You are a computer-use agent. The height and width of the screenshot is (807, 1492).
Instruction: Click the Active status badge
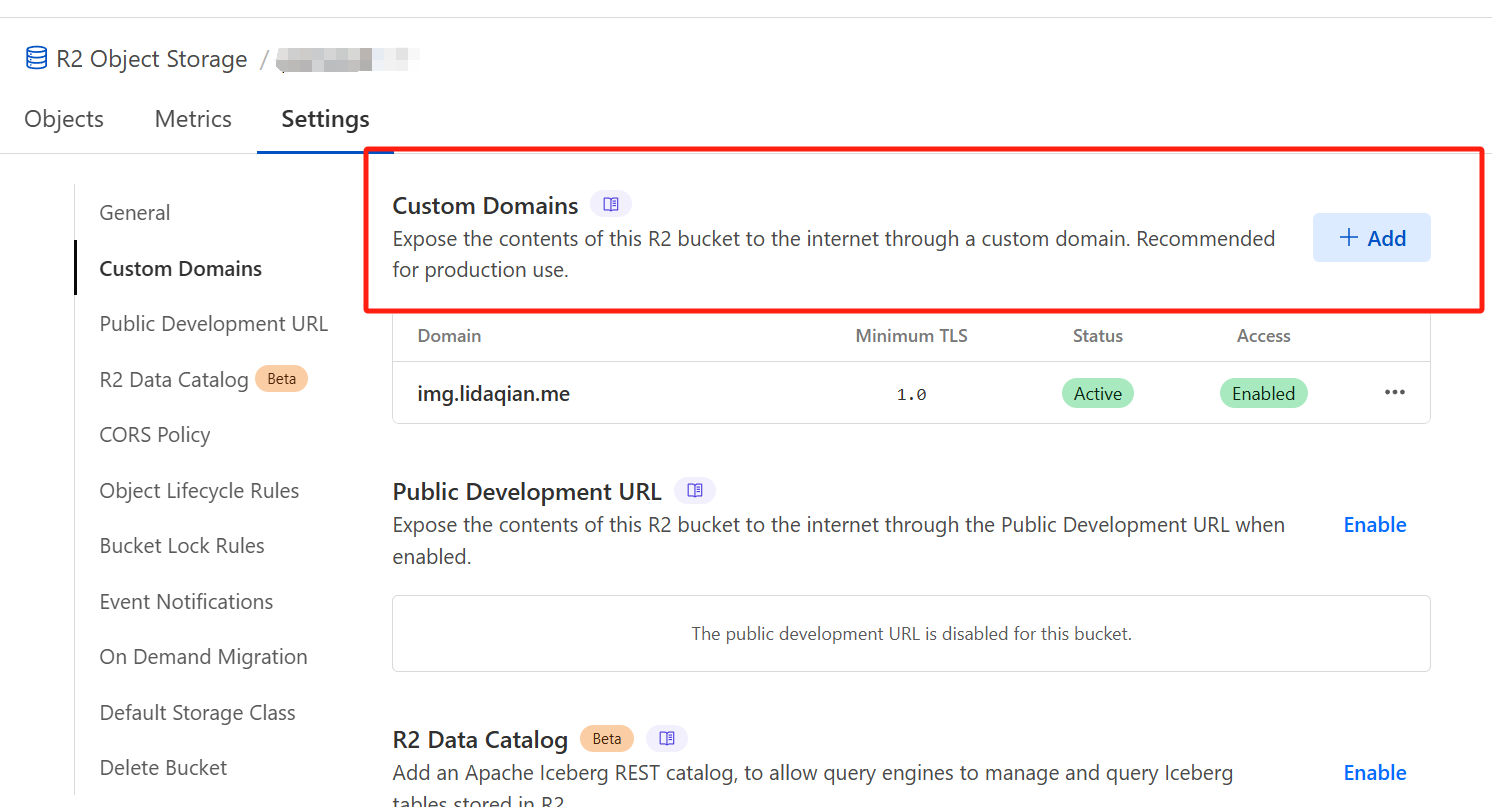(1097, 394)
